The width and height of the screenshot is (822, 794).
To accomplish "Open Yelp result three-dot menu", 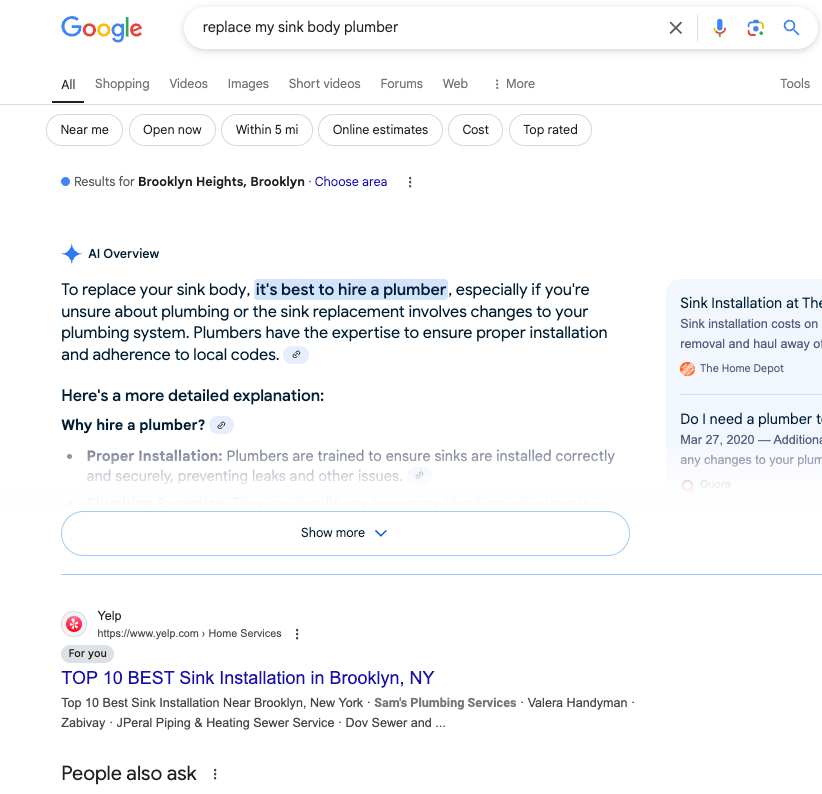I will click(x=297, y=634).
